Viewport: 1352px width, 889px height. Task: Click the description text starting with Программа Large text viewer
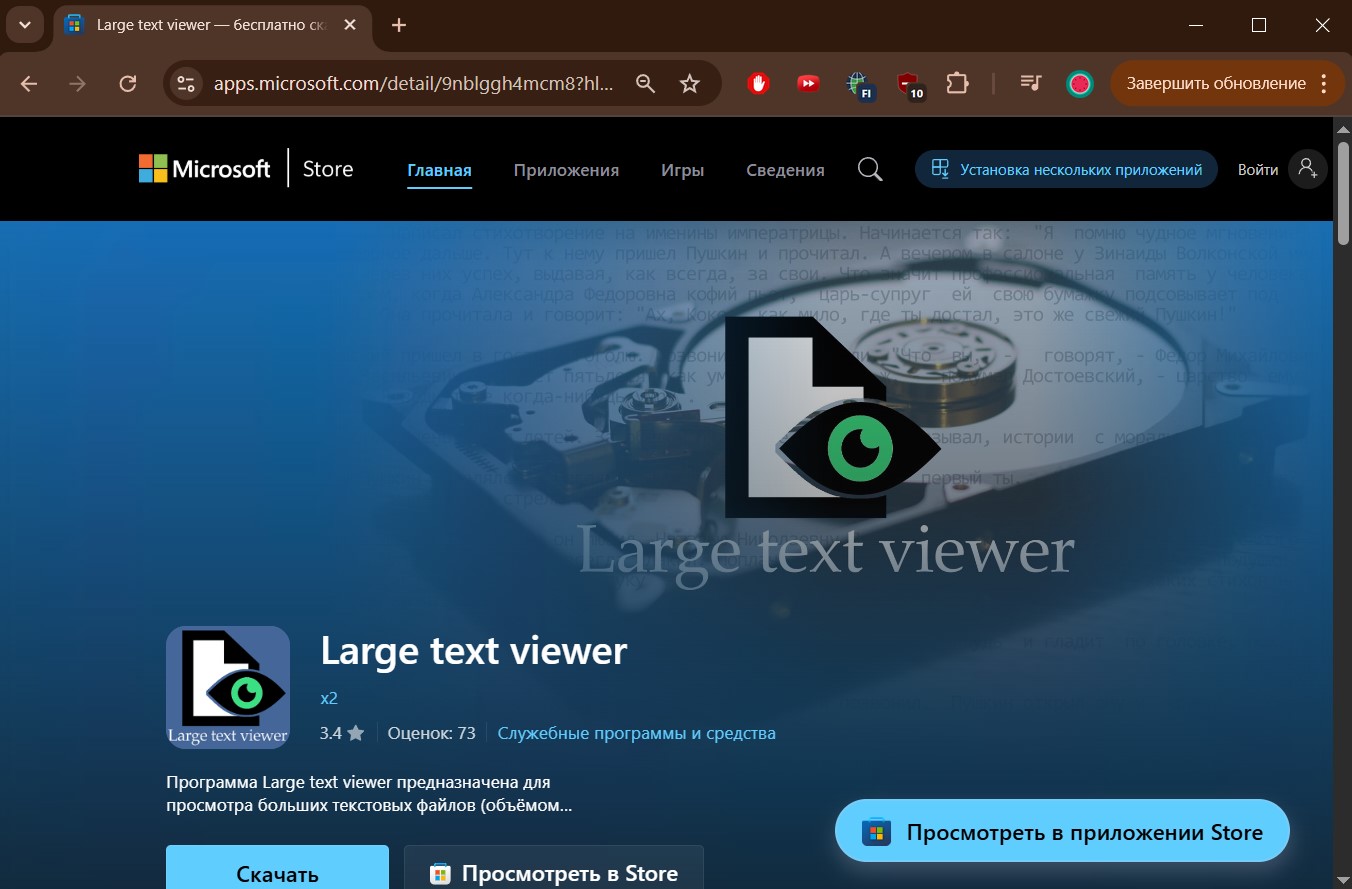pos(370,793)
